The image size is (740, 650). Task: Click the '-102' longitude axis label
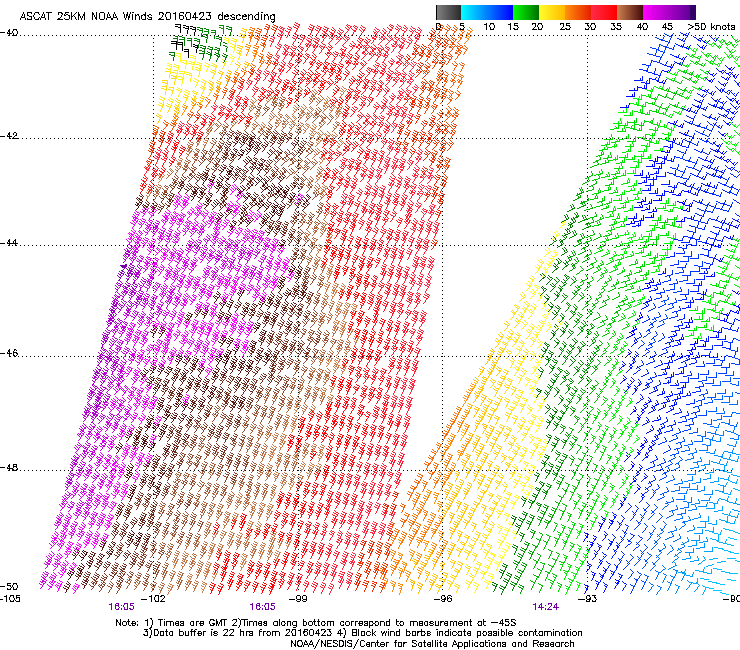154,599
